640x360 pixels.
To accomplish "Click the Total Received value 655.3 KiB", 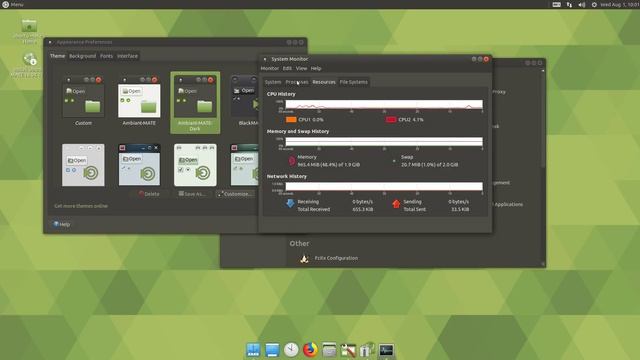I will [x=362, y=209].
